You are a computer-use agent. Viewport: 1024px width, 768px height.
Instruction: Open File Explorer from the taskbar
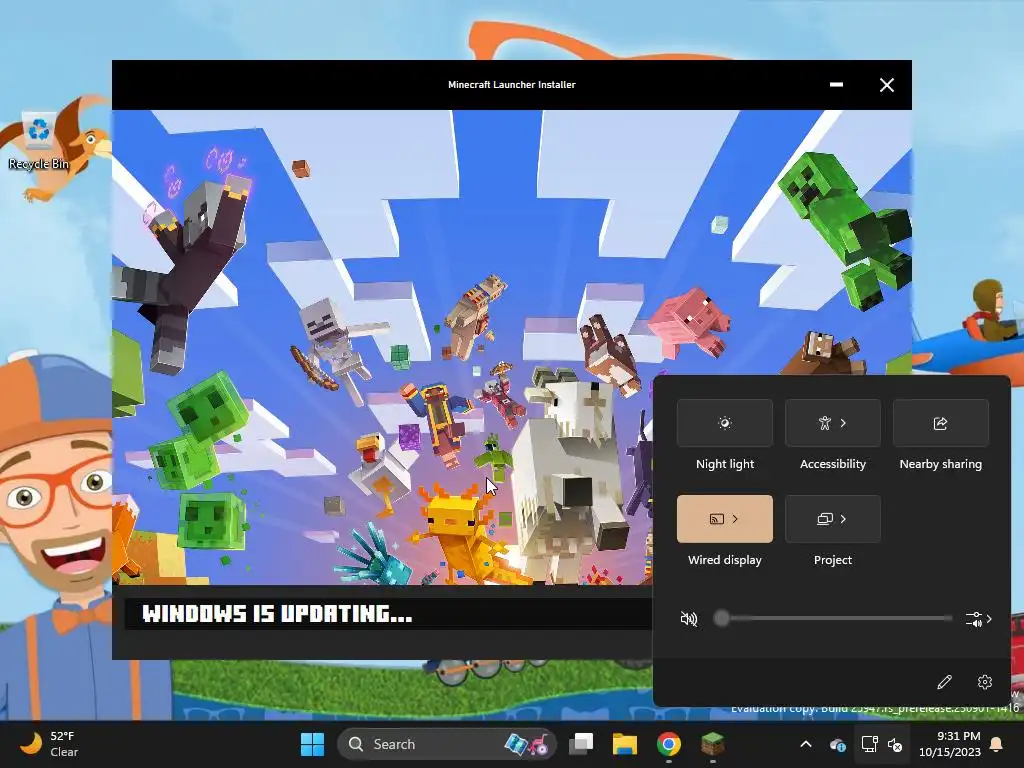[624, 744]
